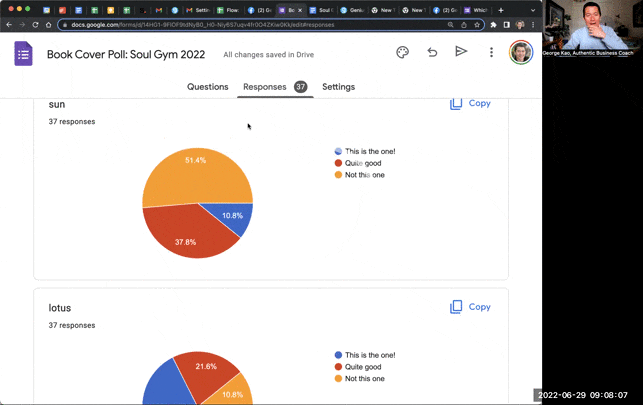Click the 37 responses count badge

click(301, 87)
